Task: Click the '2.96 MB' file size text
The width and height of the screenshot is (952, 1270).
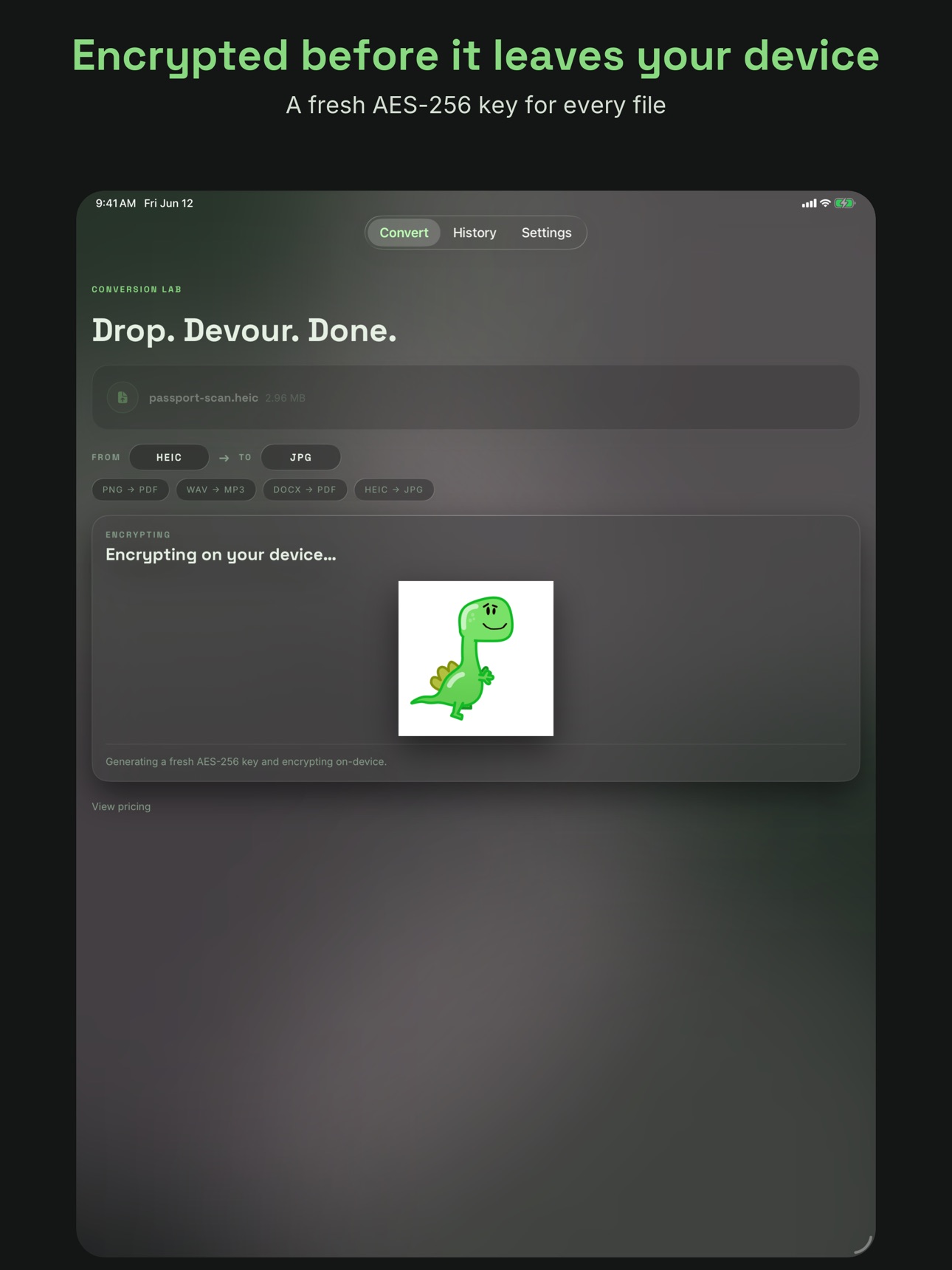Action: [x=285, y=398]
